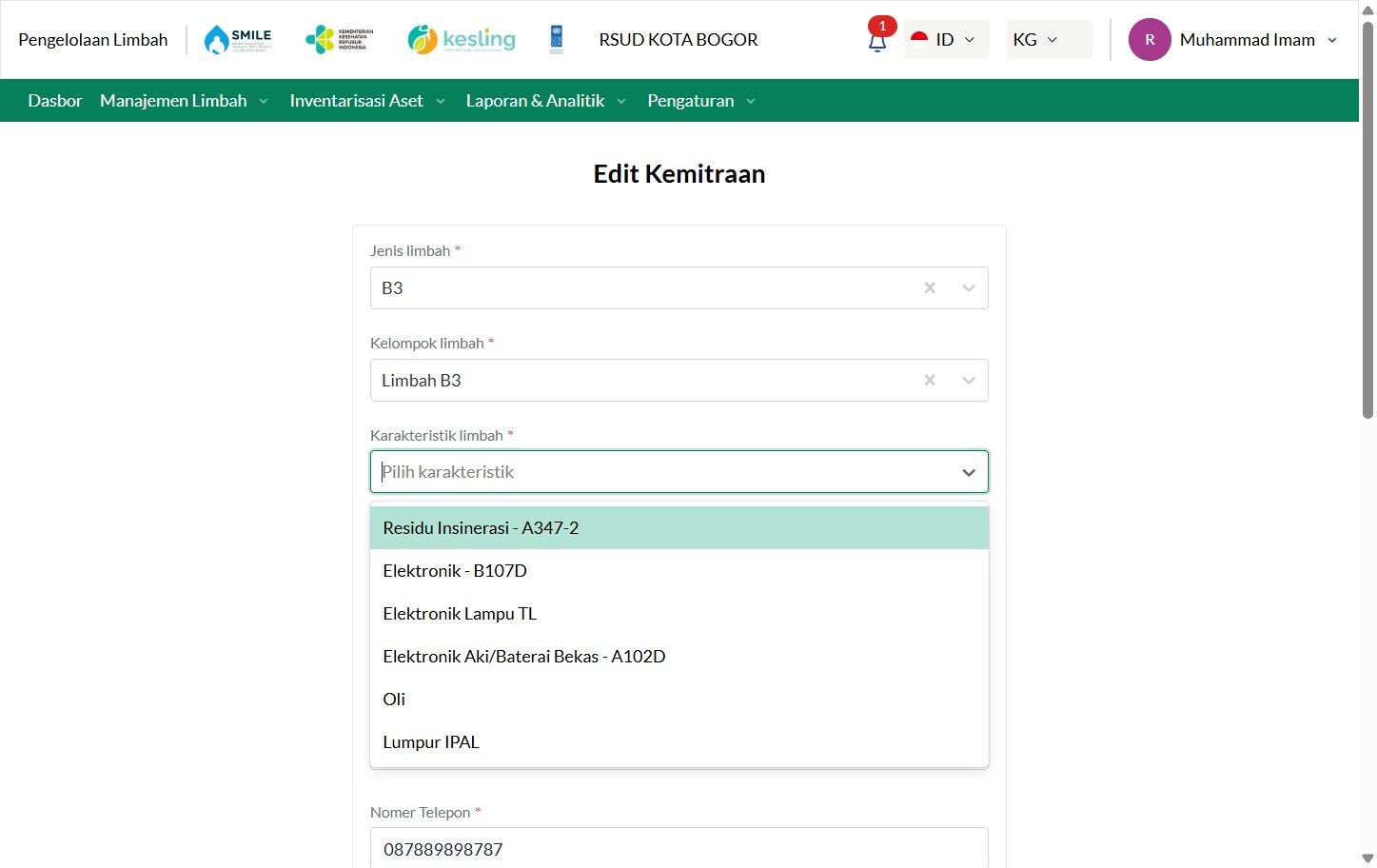The width and height of the screenshot is (1377, 868).
Task: Click the UNDP logo icon
Action: [x=557, y=39]
